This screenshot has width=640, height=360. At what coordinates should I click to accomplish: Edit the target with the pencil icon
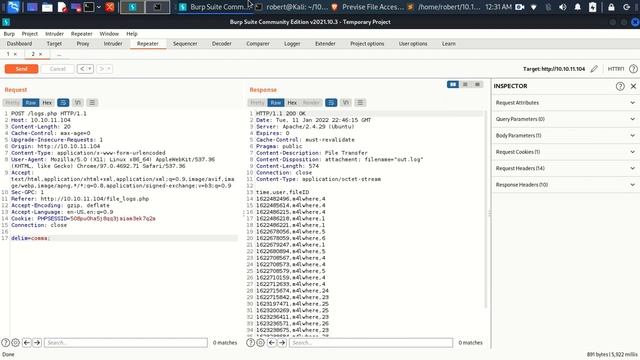[594, 69]
